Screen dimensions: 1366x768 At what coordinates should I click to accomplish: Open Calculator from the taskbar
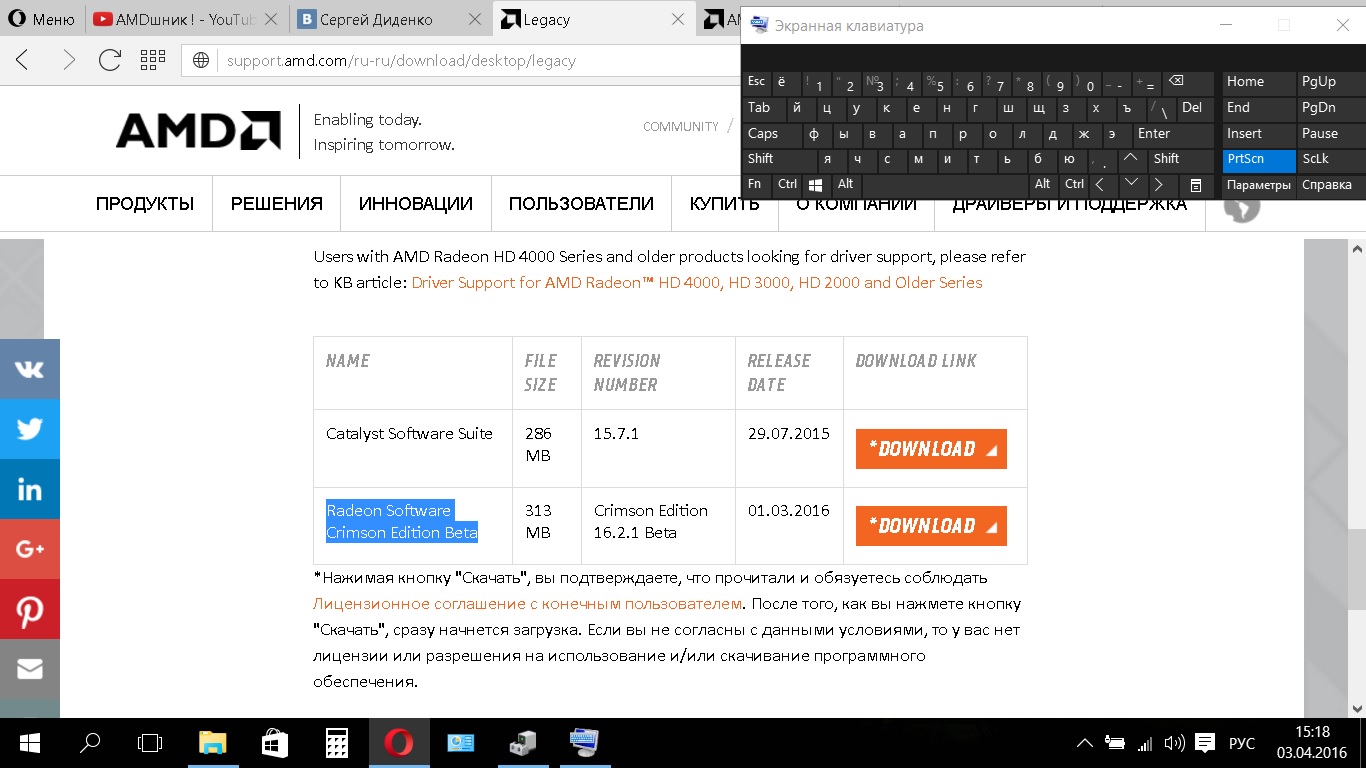pos(336,742)
